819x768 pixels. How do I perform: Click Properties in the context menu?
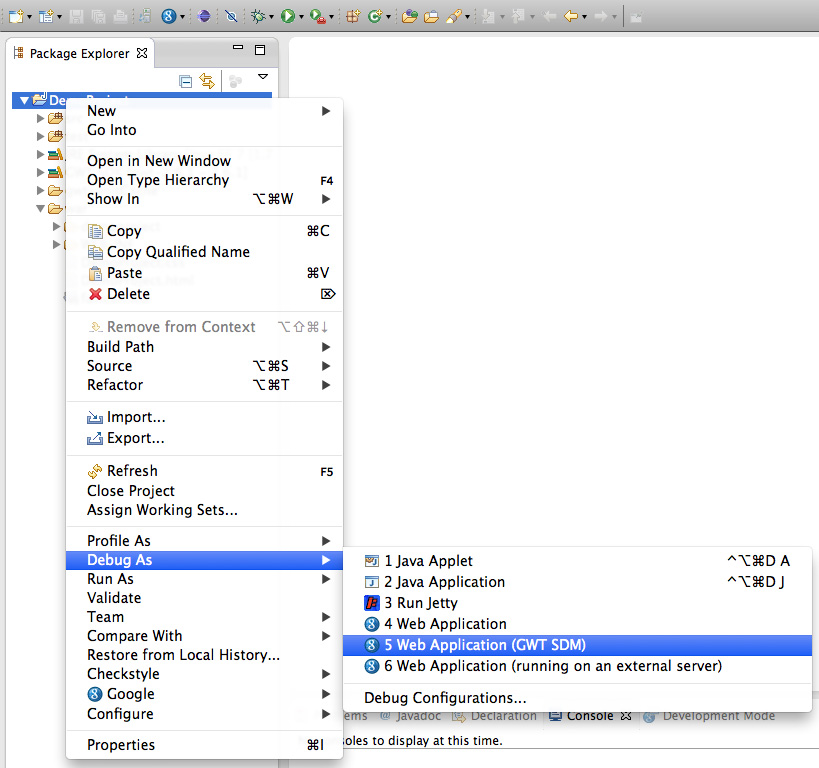pyautogui.click(x=121, y=745)
